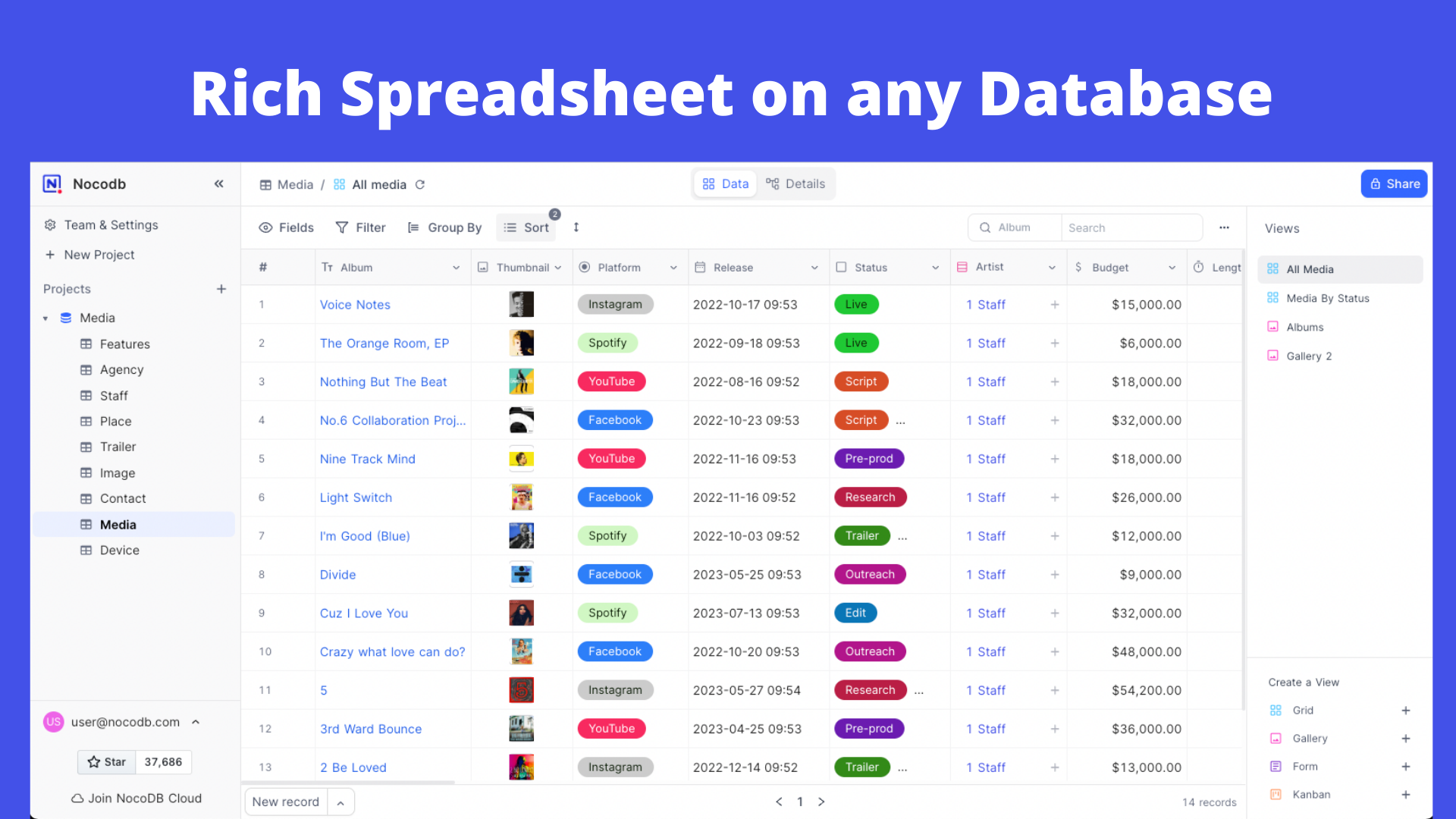
Task: Click the plus icon in Voice Notes Artist cell
Action: (1054, 305)
